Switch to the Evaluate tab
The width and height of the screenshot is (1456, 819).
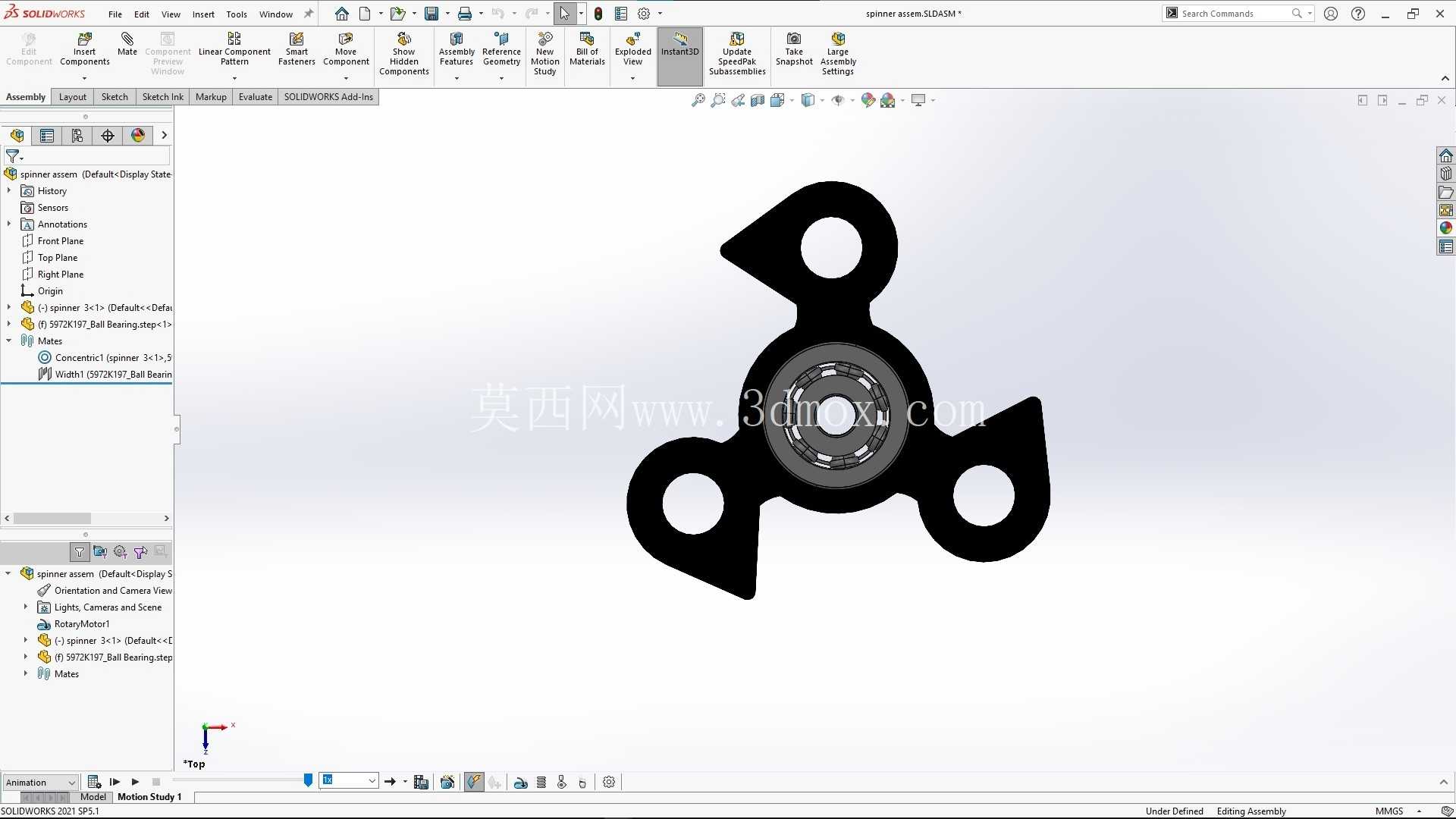(x=256, y=97)
